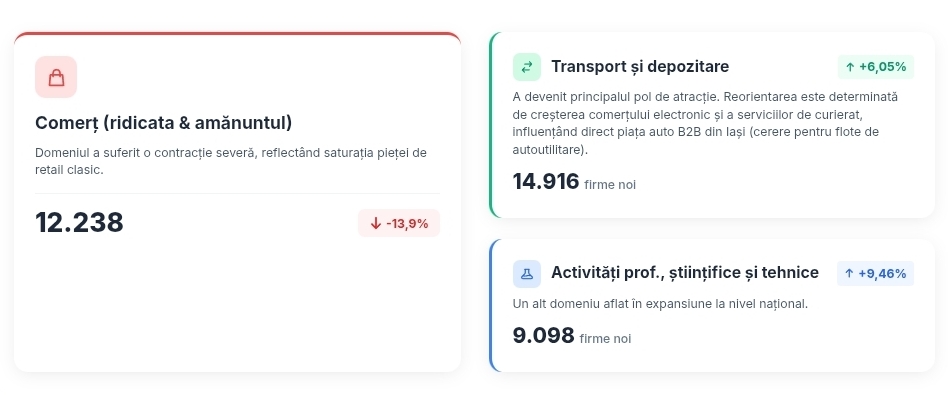Select the +9,46% growth badge
The width and height of the screenshot is (948, 395).
tap(875, 273)
